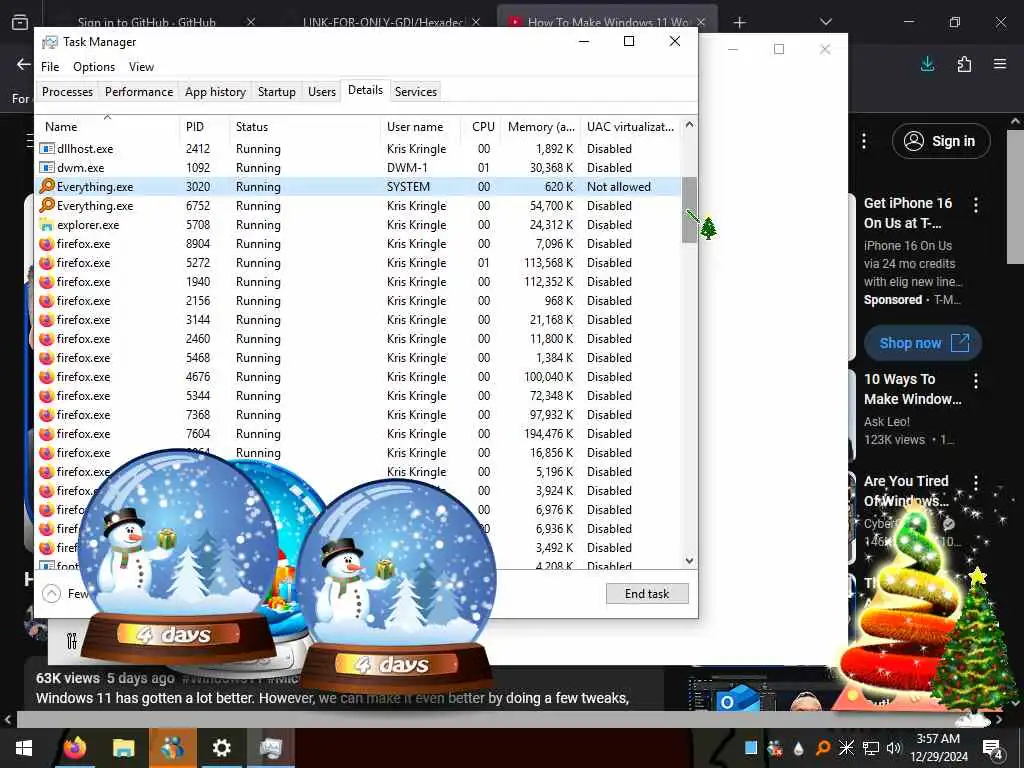Click the scroll up arrow in process list

coord(689,124)
